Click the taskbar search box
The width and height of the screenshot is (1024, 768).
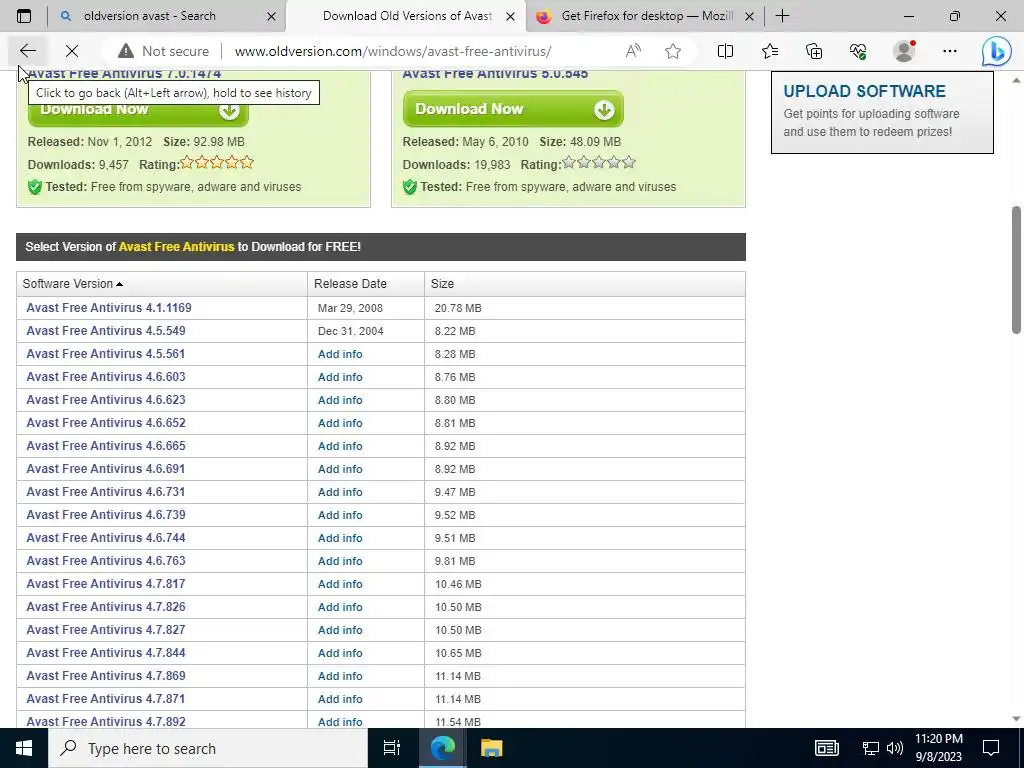pyautogui.click(x=208, y=748)
